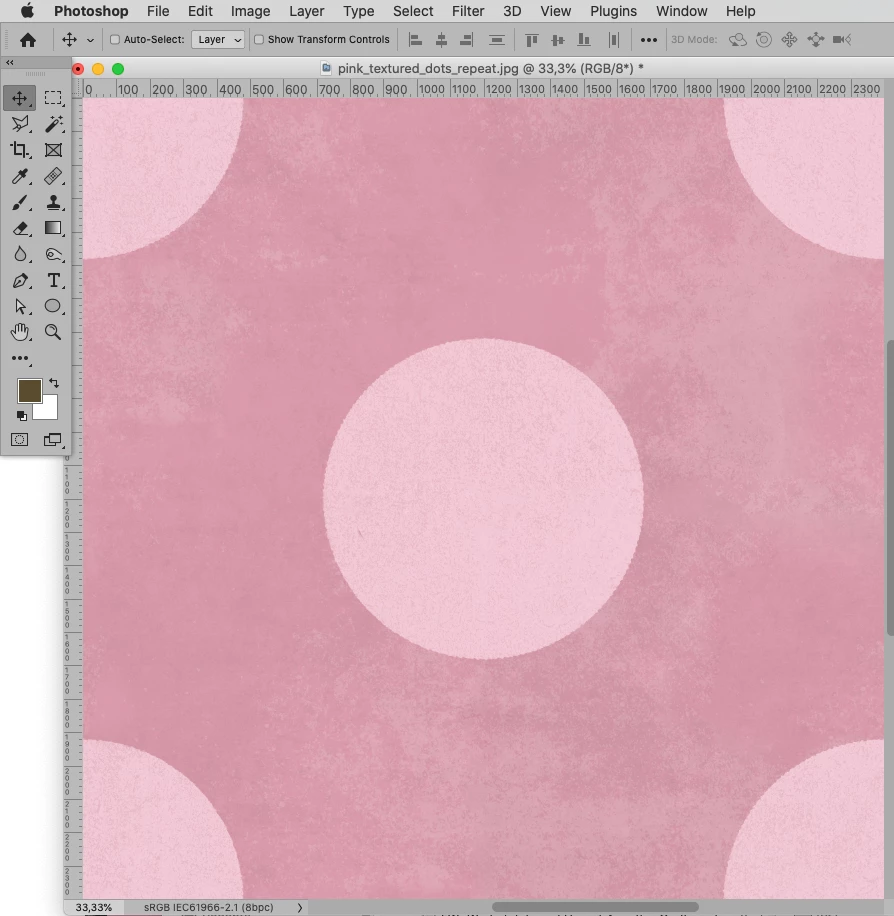The width and height of the screenshot is (894, 916).
Task: Expand the Move tool preset picker arrow
Action: pos(90,40)
